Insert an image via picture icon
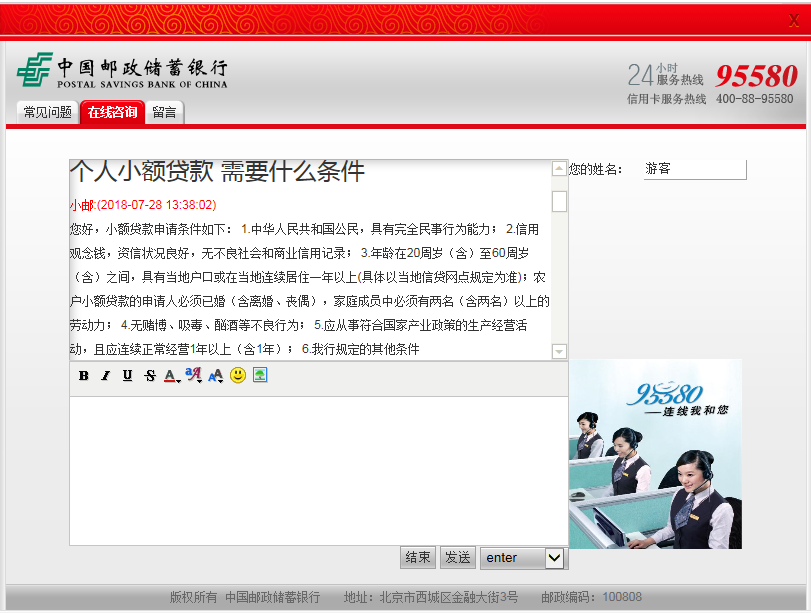Viewport: 811px width, 613px height. coord(260,375)
